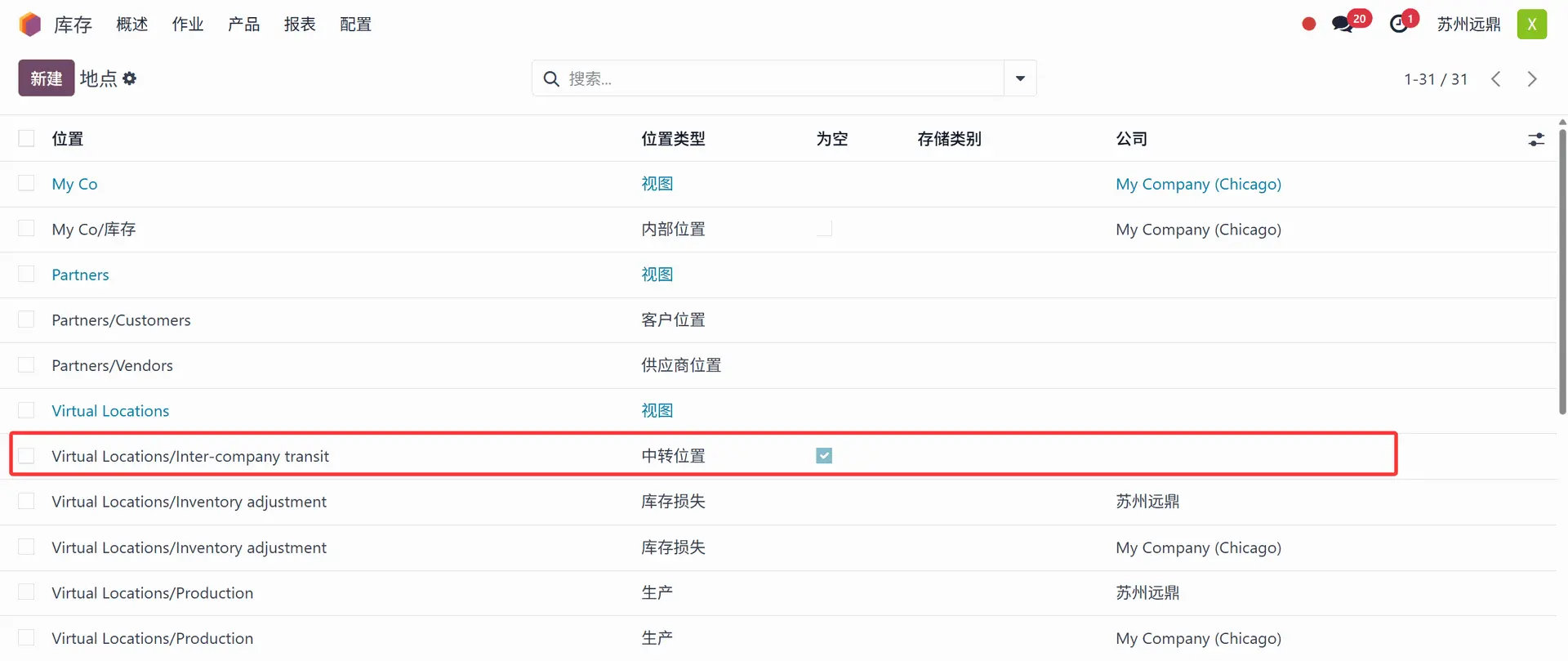Open the 配置 menu
The image size is (1568, 661).
pos(355,25)
